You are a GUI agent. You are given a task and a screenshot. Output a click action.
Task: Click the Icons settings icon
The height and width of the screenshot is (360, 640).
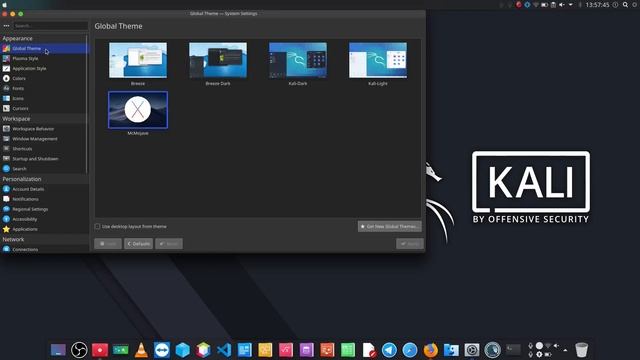[6, 98]
